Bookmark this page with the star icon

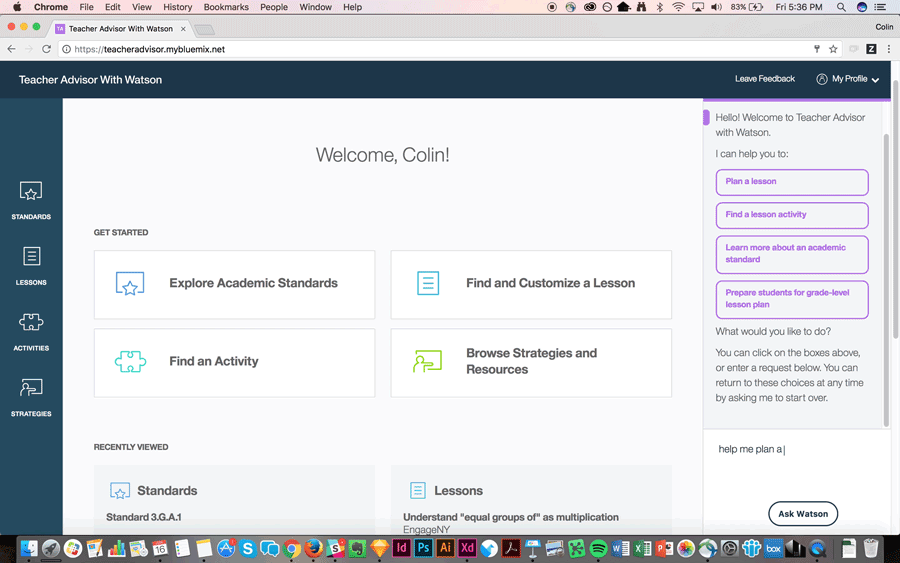point(833,49)
